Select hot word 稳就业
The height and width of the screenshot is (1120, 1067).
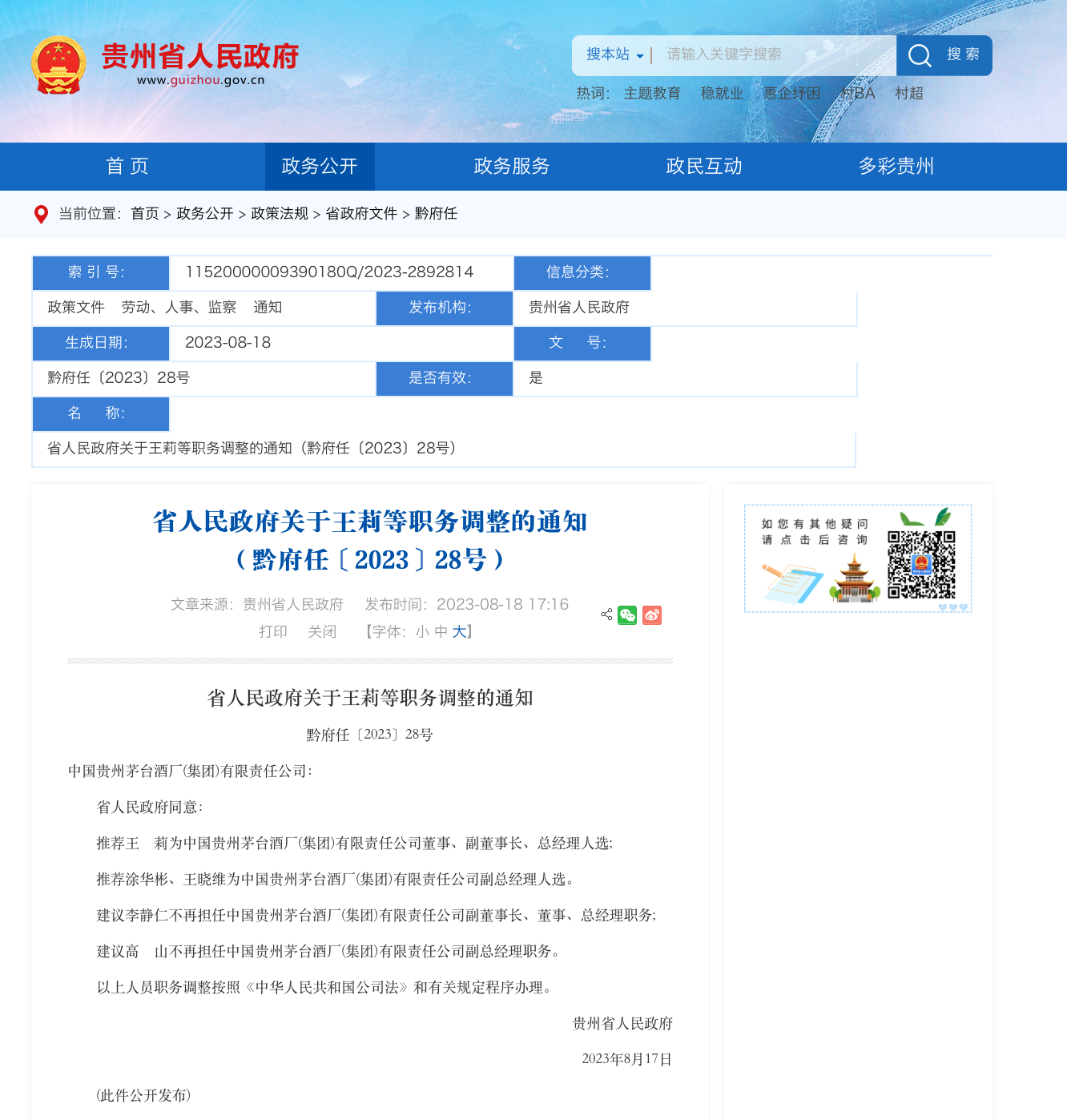pos(722,94)
